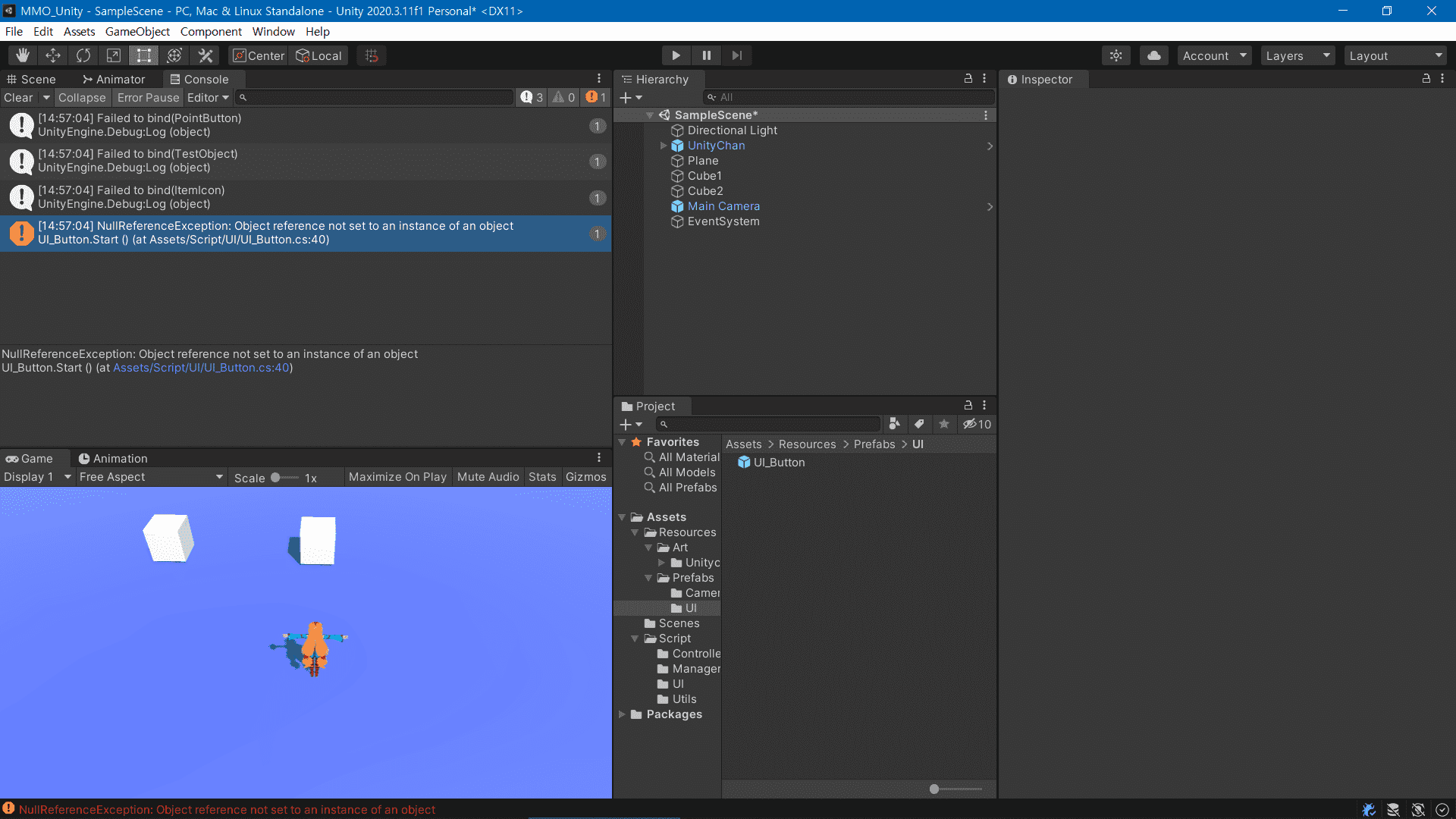Screen dimensions: 1456x819
Task: Toggle Collapse in Console
Action: [x=82, y=97]
